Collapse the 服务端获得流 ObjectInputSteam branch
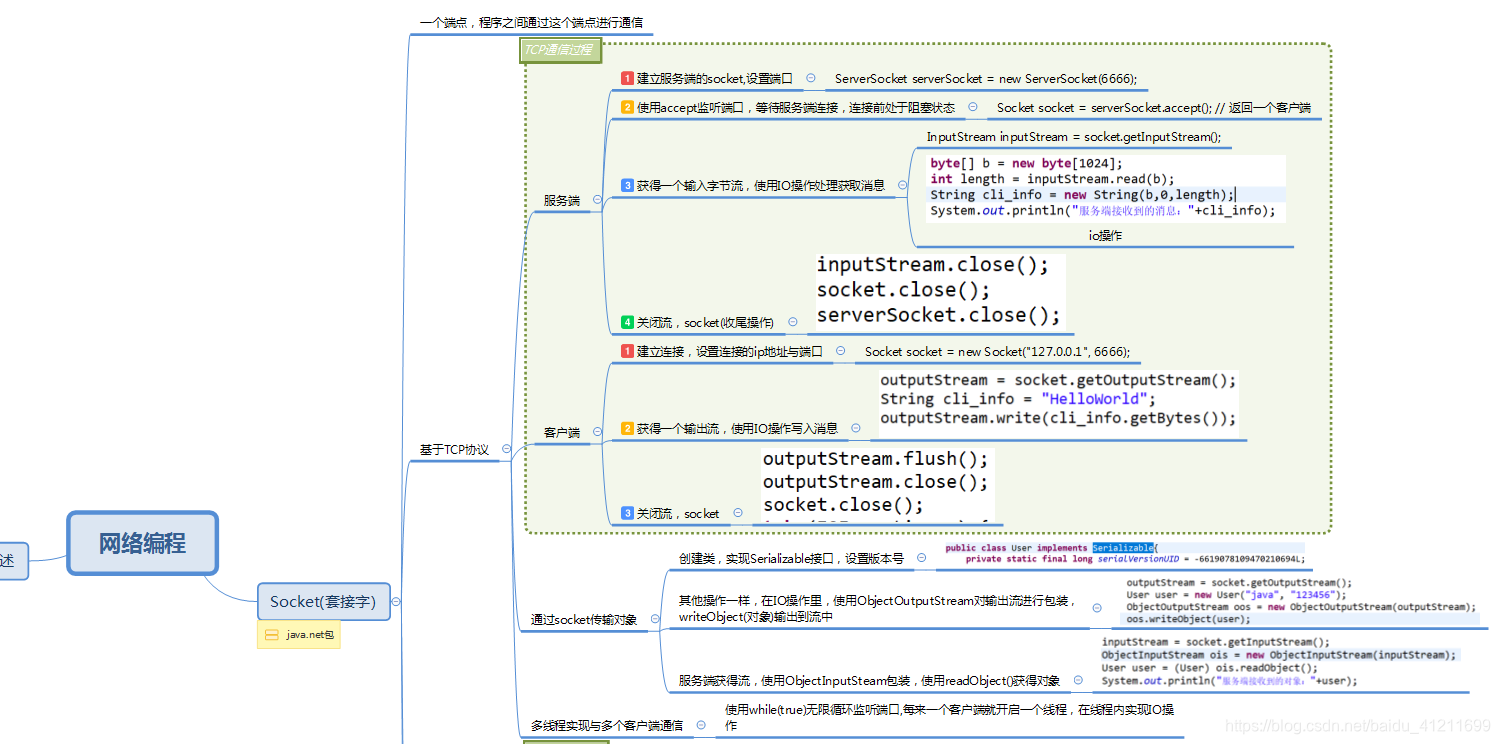 click(1078, 680)
